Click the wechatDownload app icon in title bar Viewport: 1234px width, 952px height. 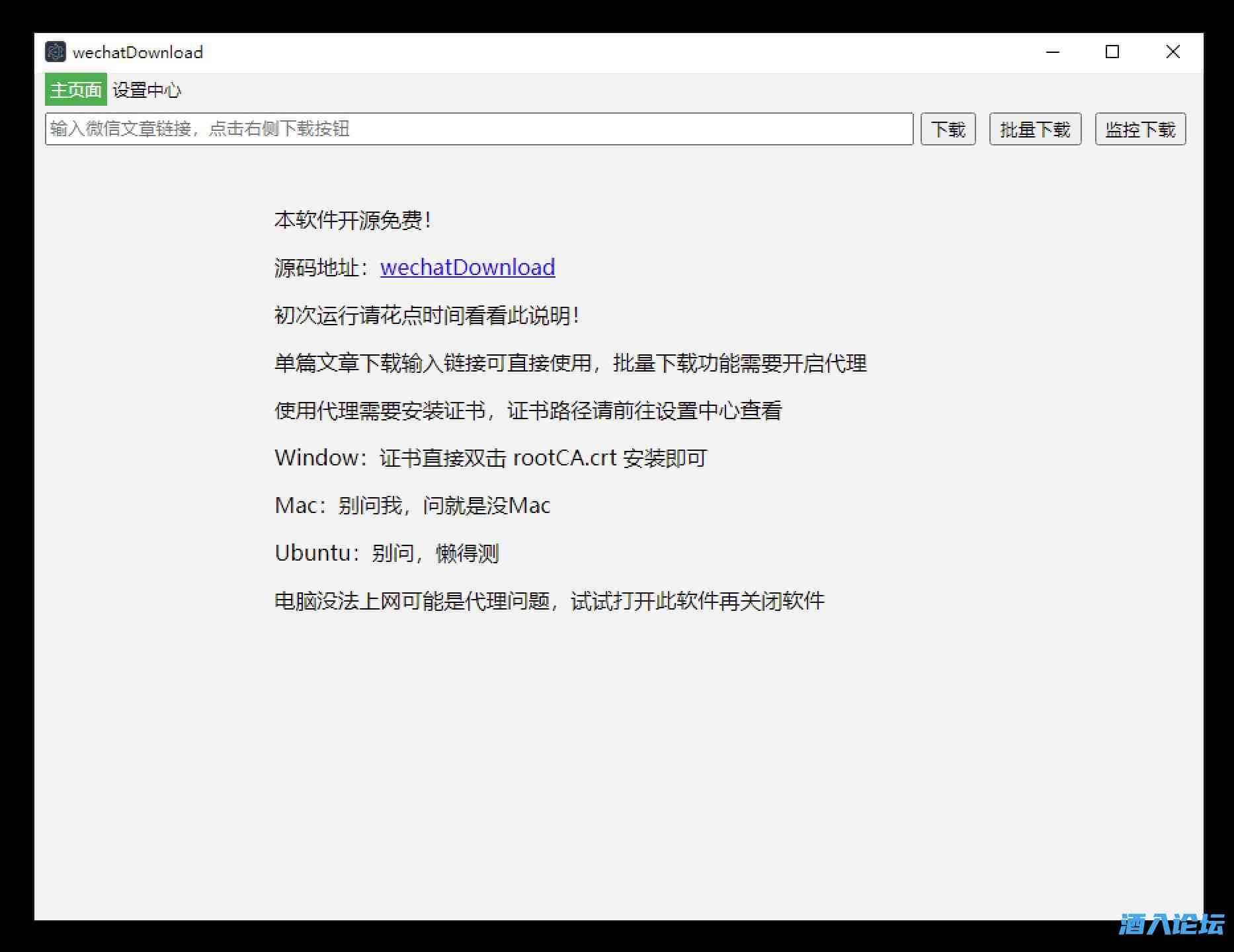point(55,52)
